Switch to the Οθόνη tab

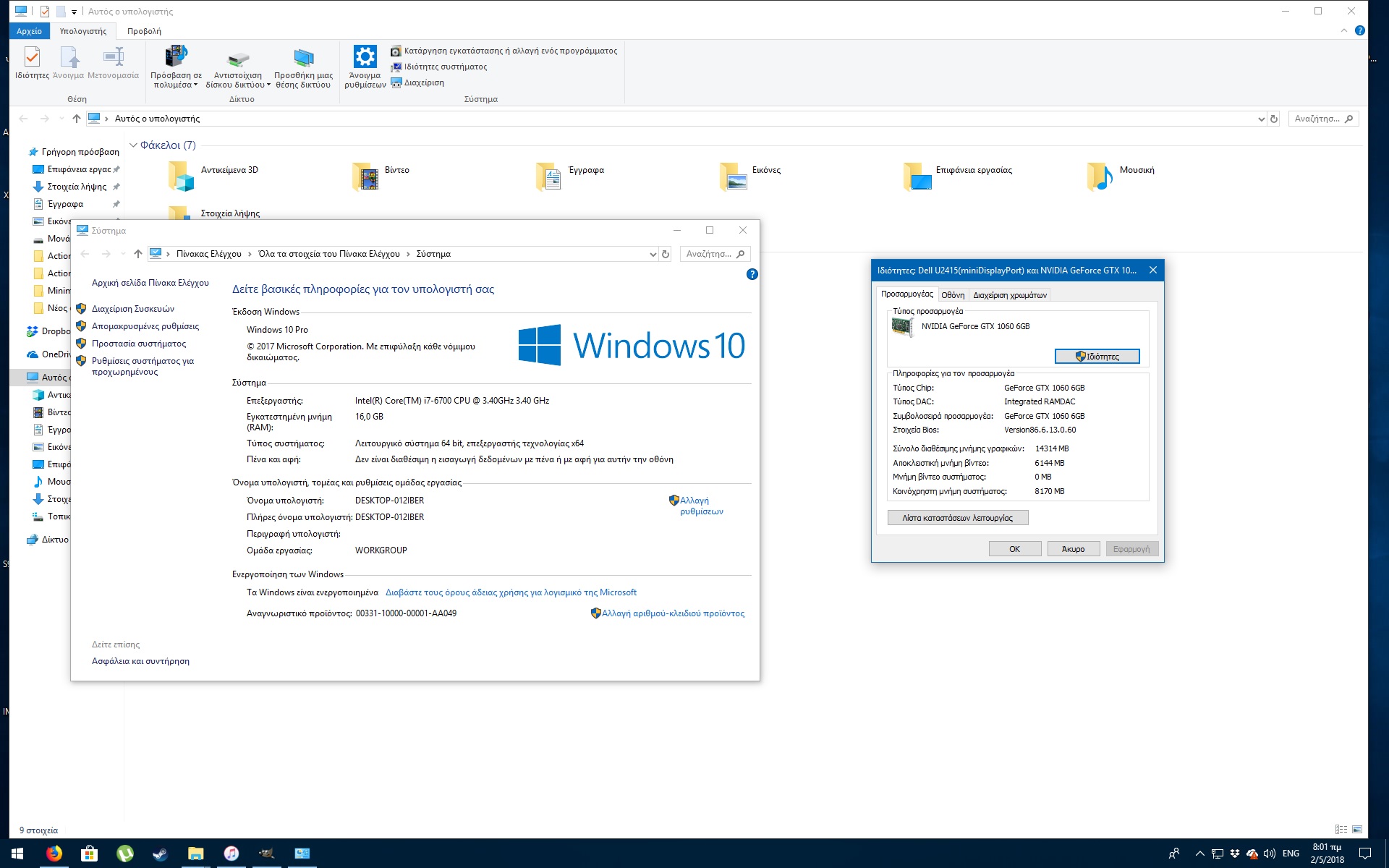(x=953, y=295)
